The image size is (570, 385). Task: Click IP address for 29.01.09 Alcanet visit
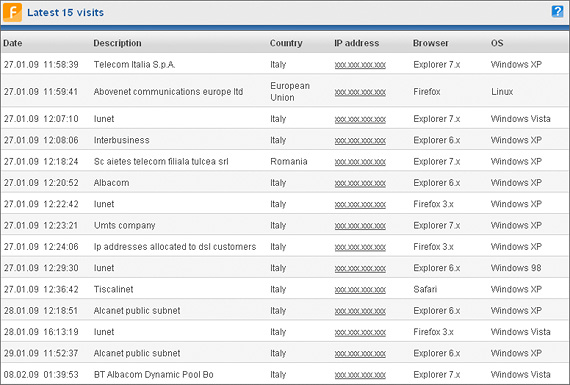360,354
